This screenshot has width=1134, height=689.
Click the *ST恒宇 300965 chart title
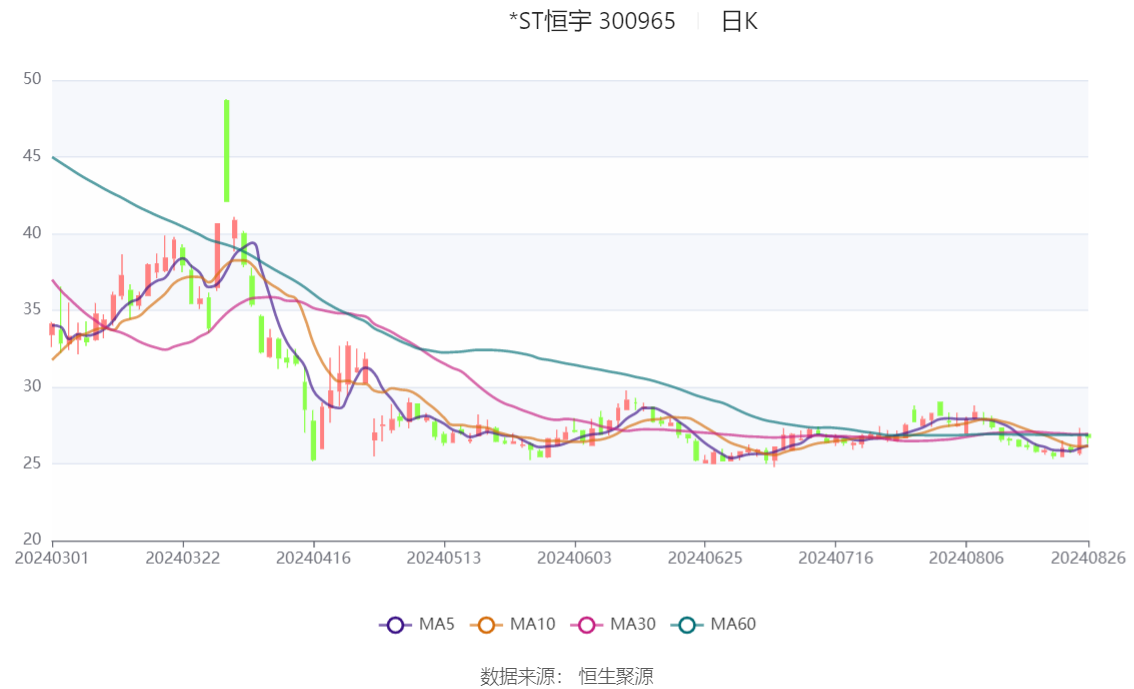pyautogui.click(x=592, y=21)
